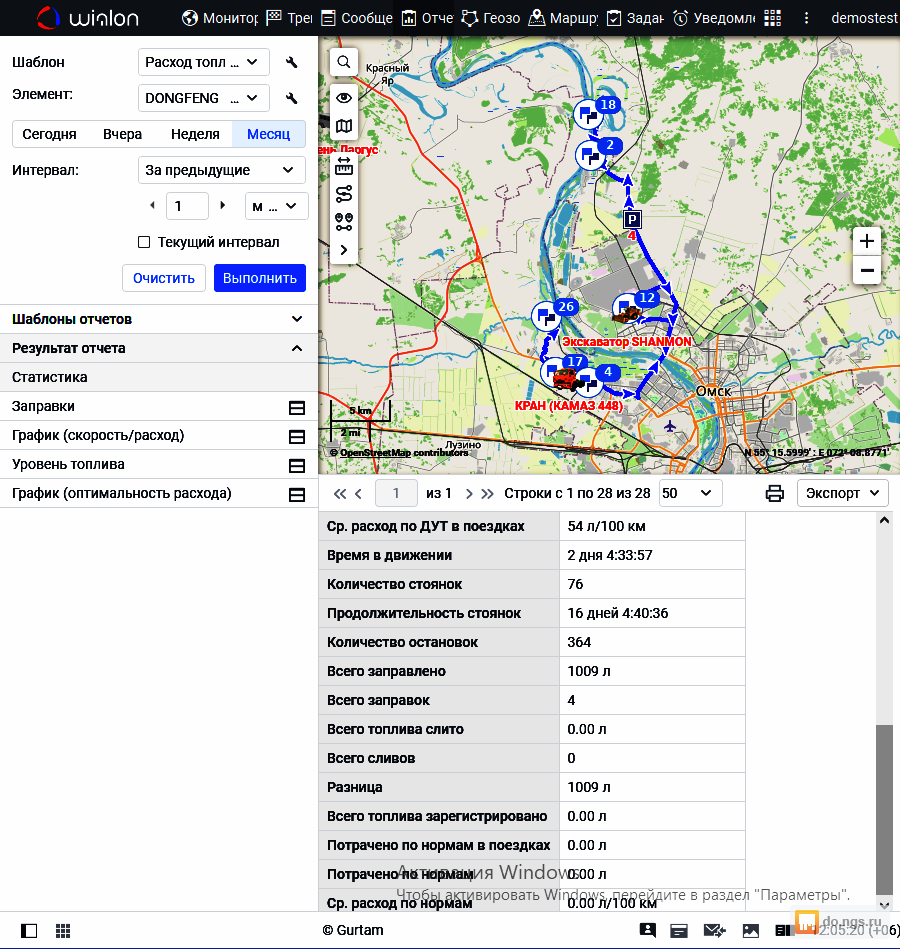Toggle map visibility eye icon
The height and width of the screenshot is (949, 900).
pyautogui.click(x=343, y=97)
